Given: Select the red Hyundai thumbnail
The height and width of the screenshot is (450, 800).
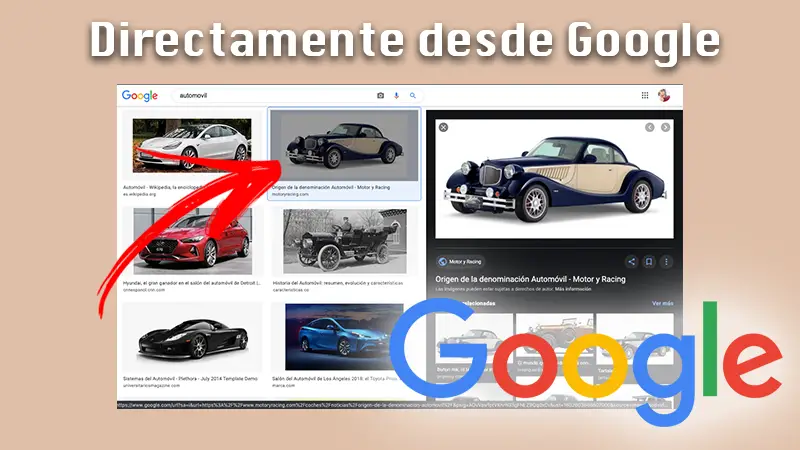Looking at the screenshot, I should (192, 241).
